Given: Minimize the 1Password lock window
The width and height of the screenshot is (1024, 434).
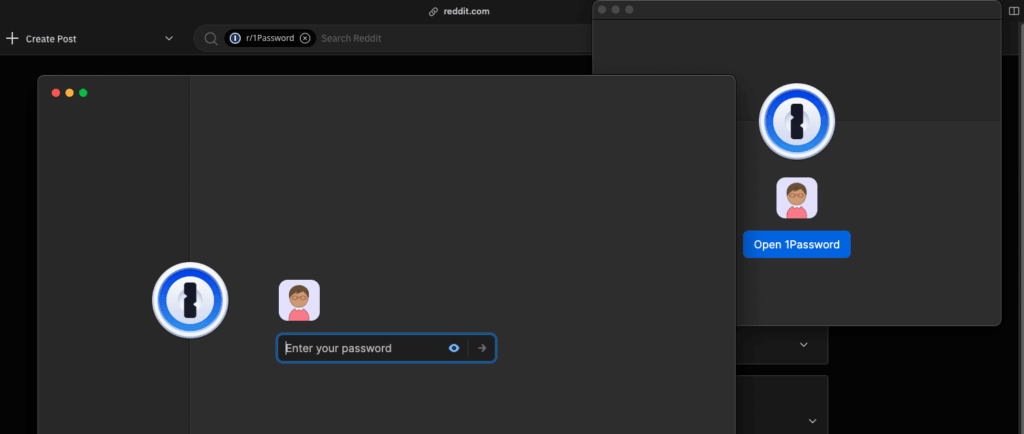Looking at the screenshot, I should tap(69, 93).
